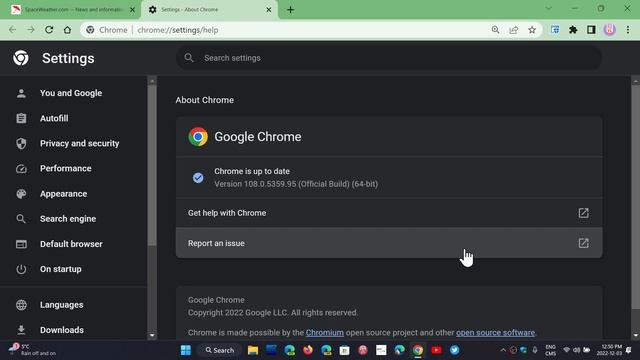640x360 pixels.
Task: Open the On startup section
Action: [60, 269]
